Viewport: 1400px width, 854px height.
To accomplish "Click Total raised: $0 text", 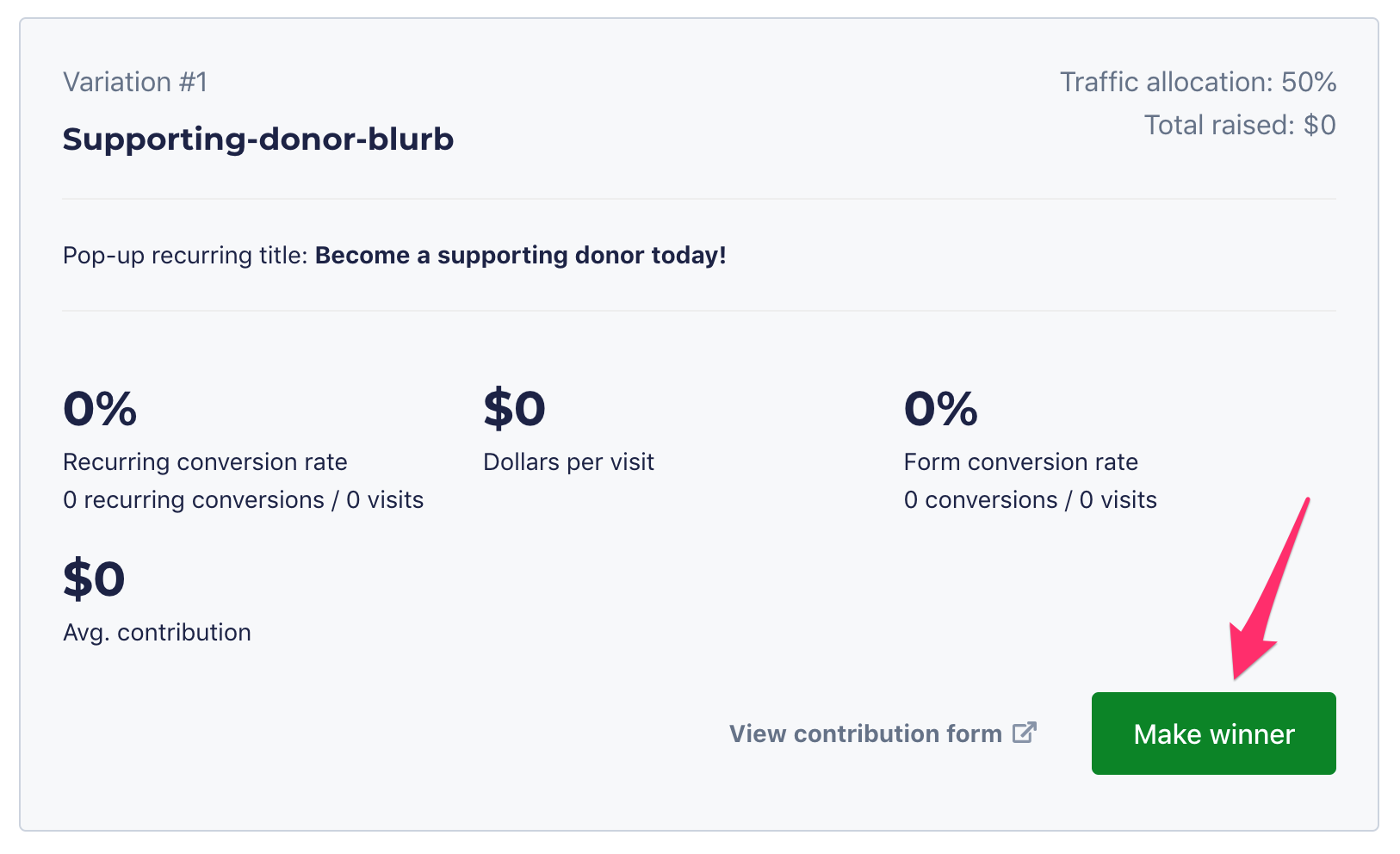I will click(x=1239, y=125).
